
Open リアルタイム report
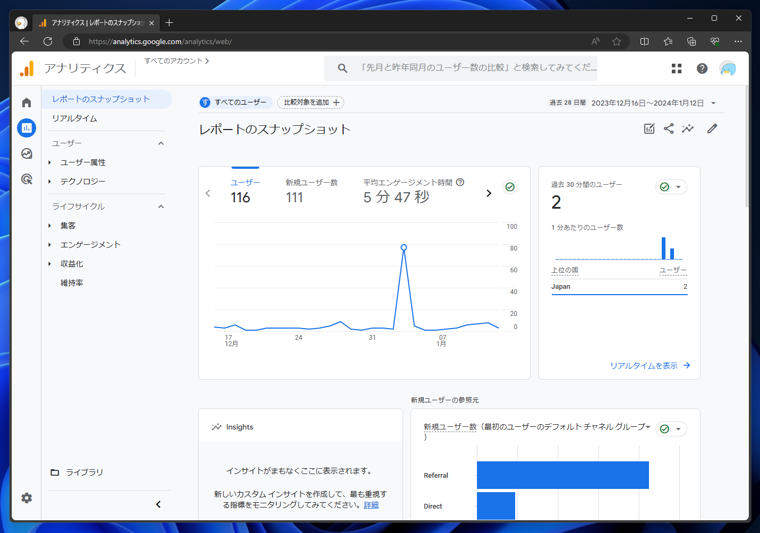[x=75, y=118]
